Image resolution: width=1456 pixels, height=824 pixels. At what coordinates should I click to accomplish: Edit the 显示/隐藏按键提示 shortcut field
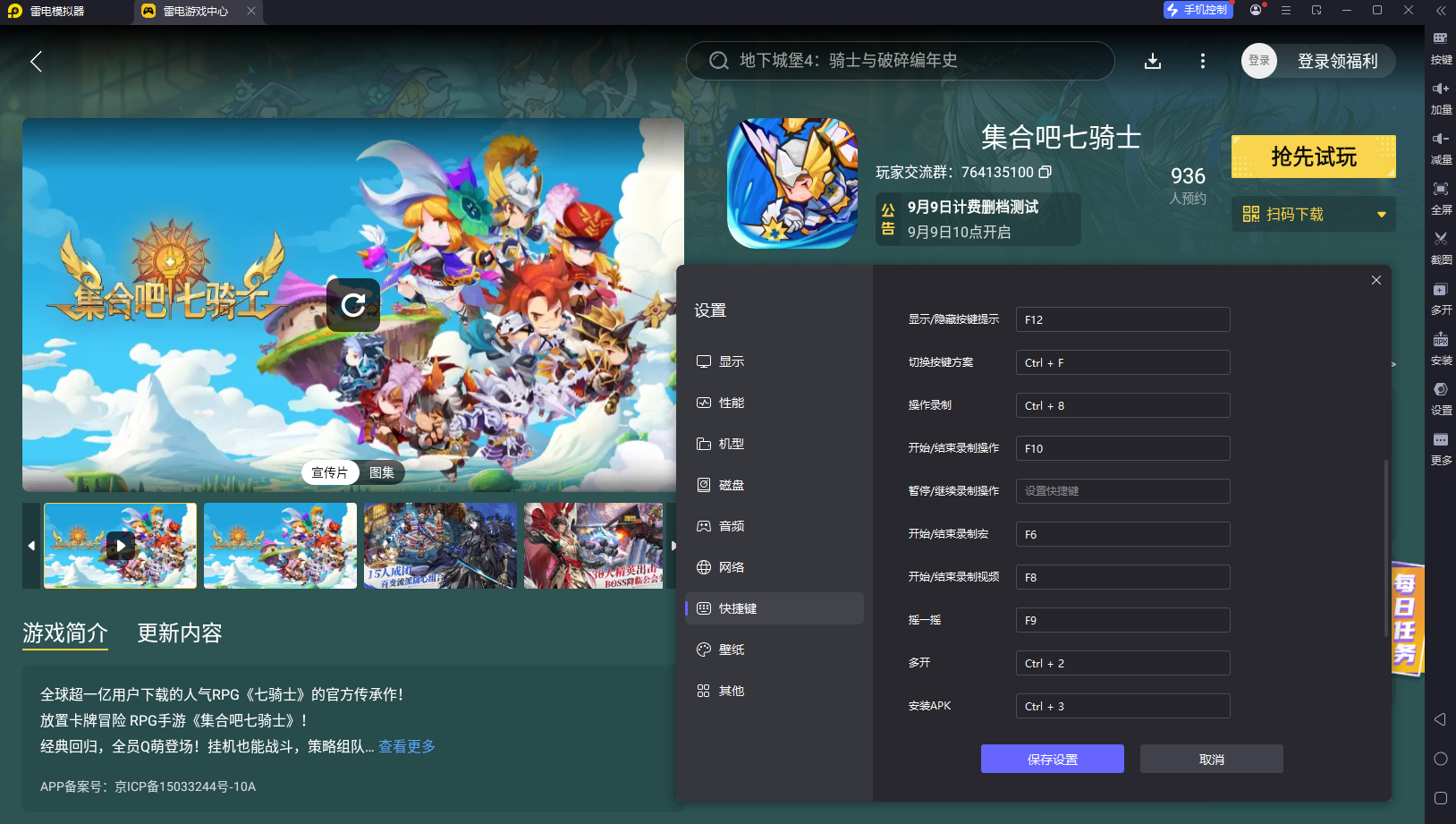(x=1122, y=319)
